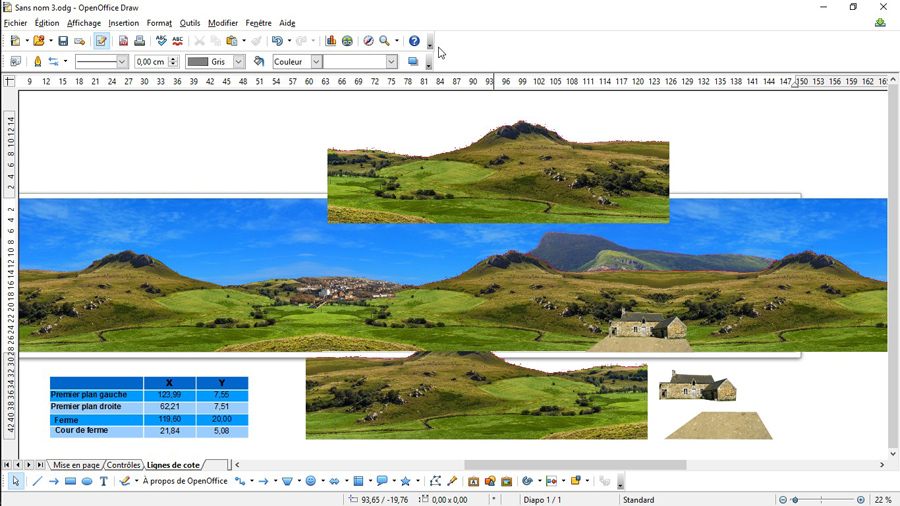Click 'À propos de OpenOffice' button

tap(185, 481)
